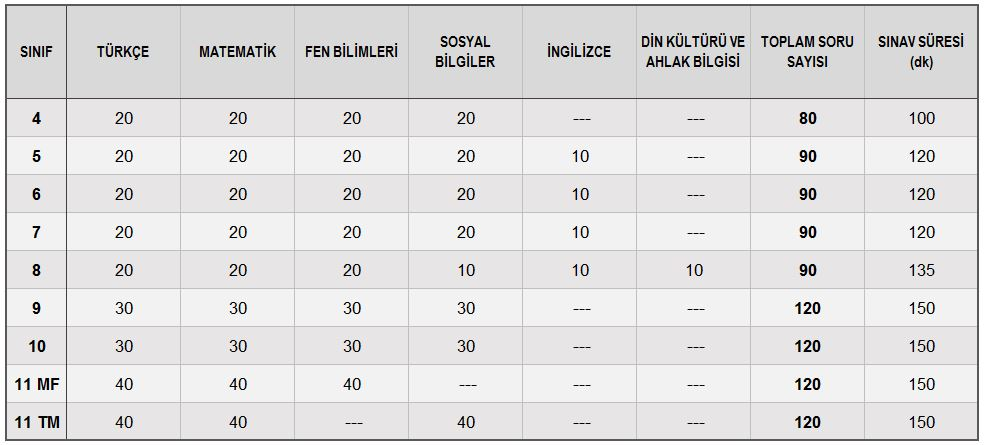
Task: Click total 80 in grade 4 row
Action: pyautogui.click(x=807, y=118)
